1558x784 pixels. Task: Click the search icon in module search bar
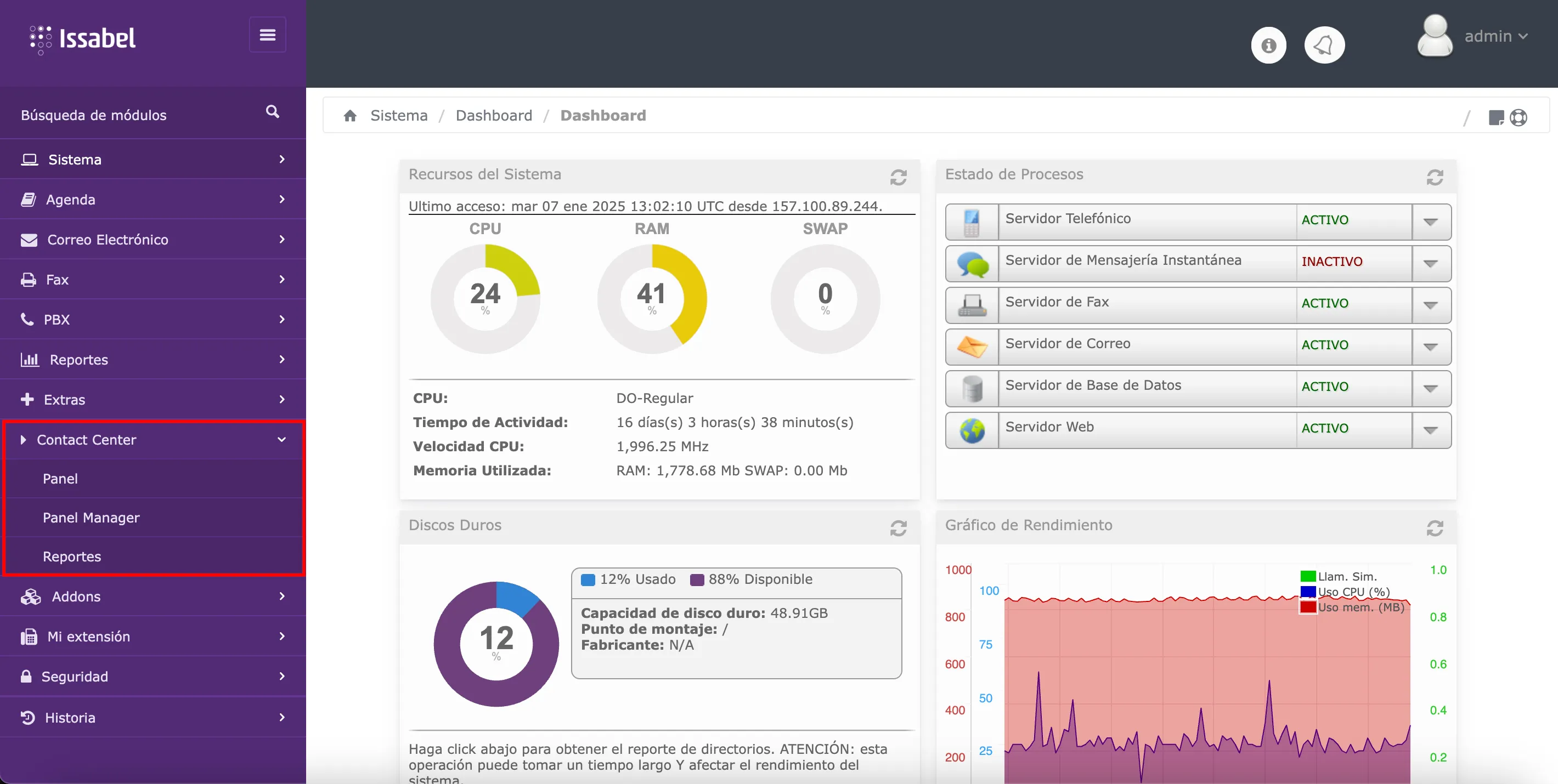coord(273,112)
